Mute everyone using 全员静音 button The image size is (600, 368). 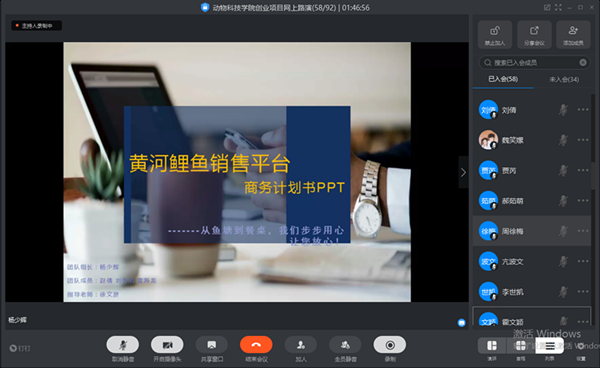[x=345, y=345]
